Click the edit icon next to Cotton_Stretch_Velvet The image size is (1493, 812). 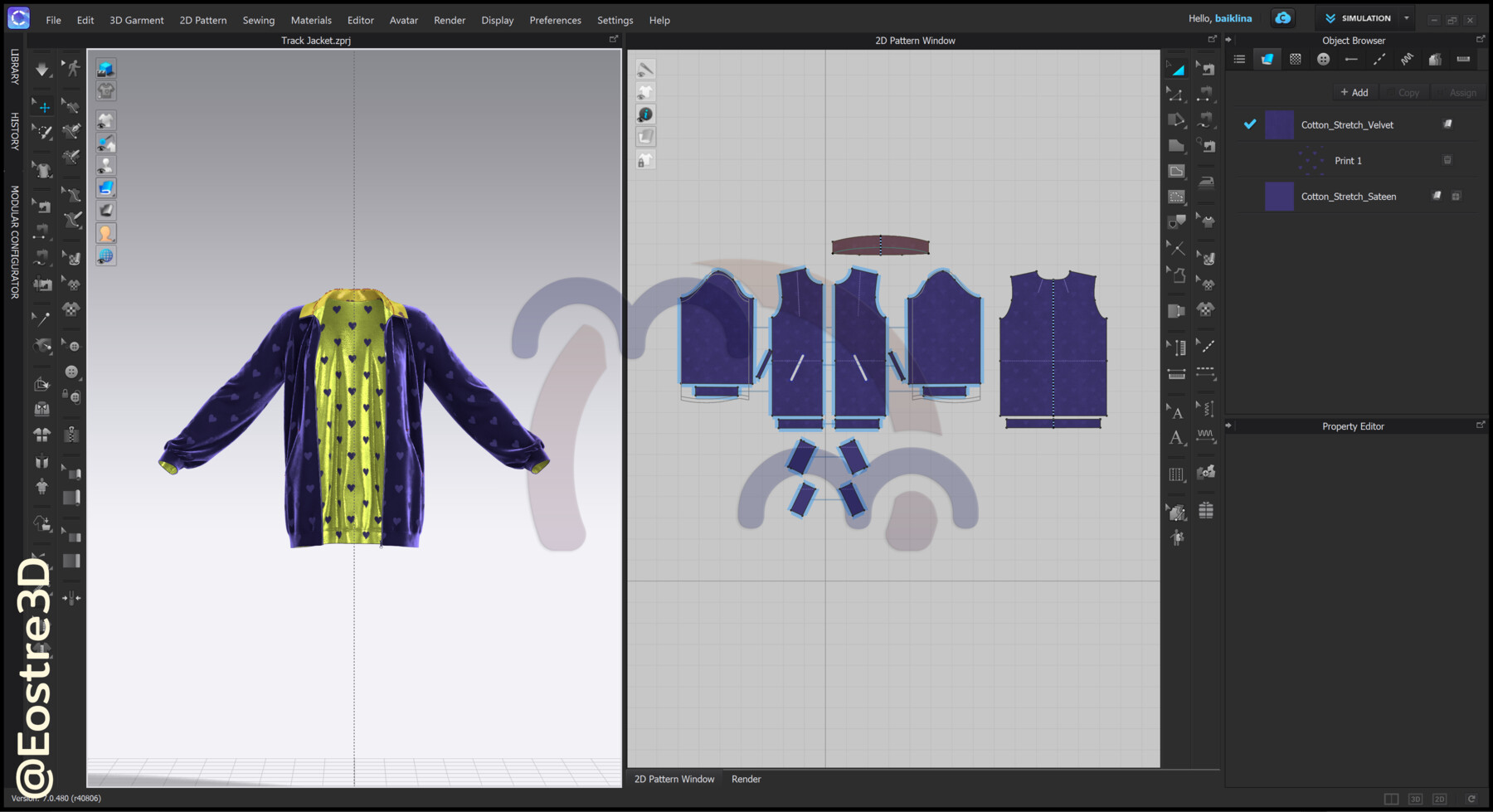click(1447, 124)
